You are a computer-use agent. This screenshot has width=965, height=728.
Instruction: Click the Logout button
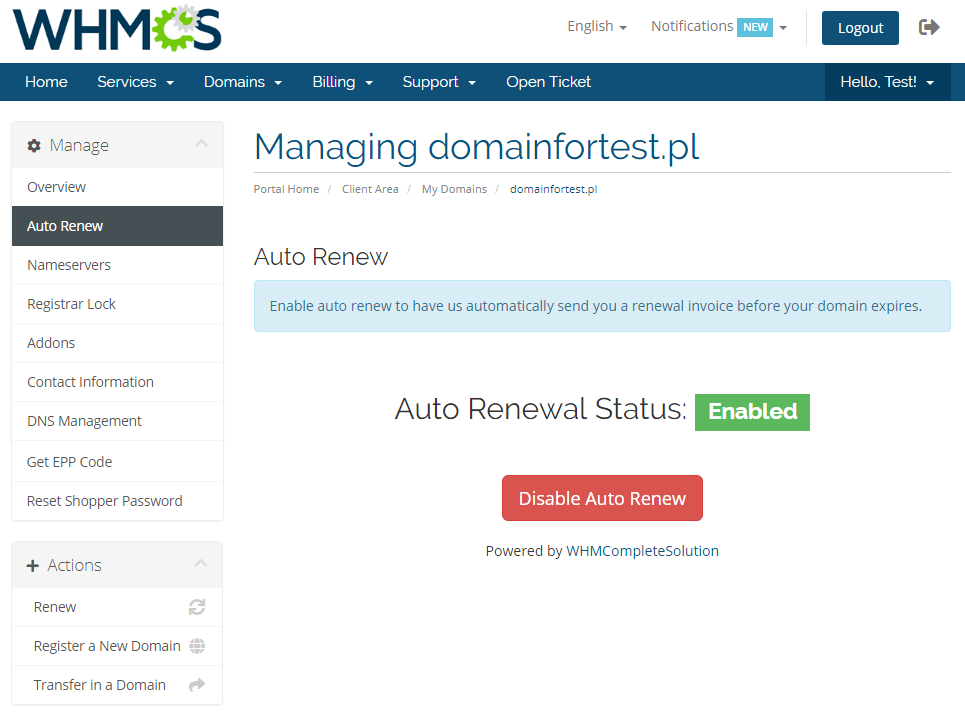860,28
